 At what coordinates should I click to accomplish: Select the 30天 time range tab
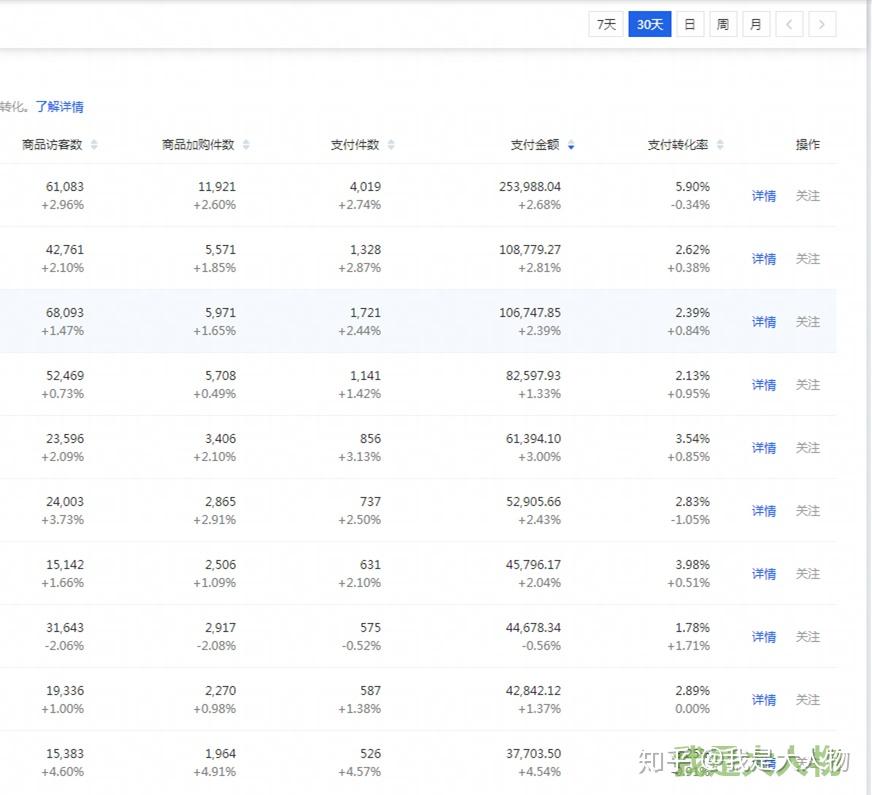point(650,24)
